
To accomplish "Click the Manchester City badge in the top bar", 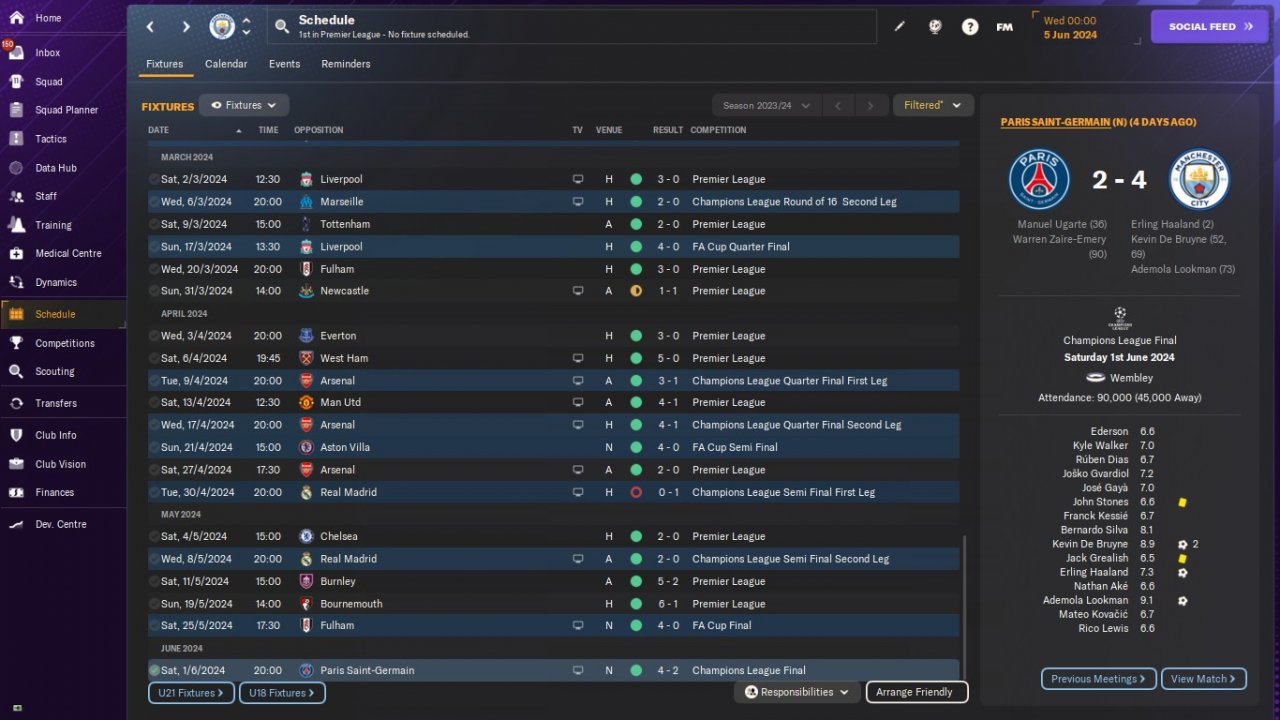I will click(222, 26).
